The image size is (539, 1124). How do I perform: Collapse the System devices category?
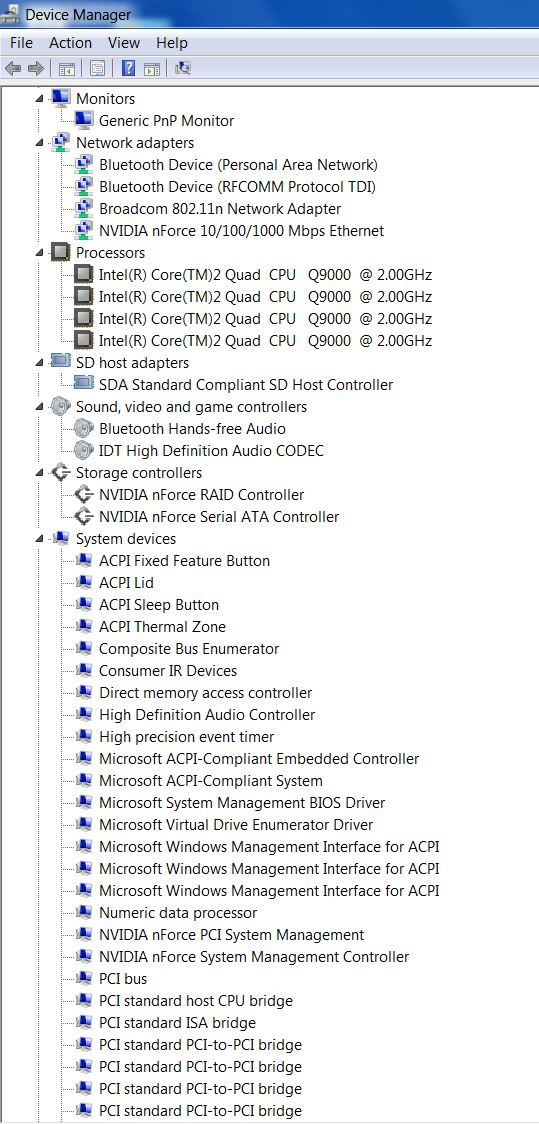pos(40,538)
